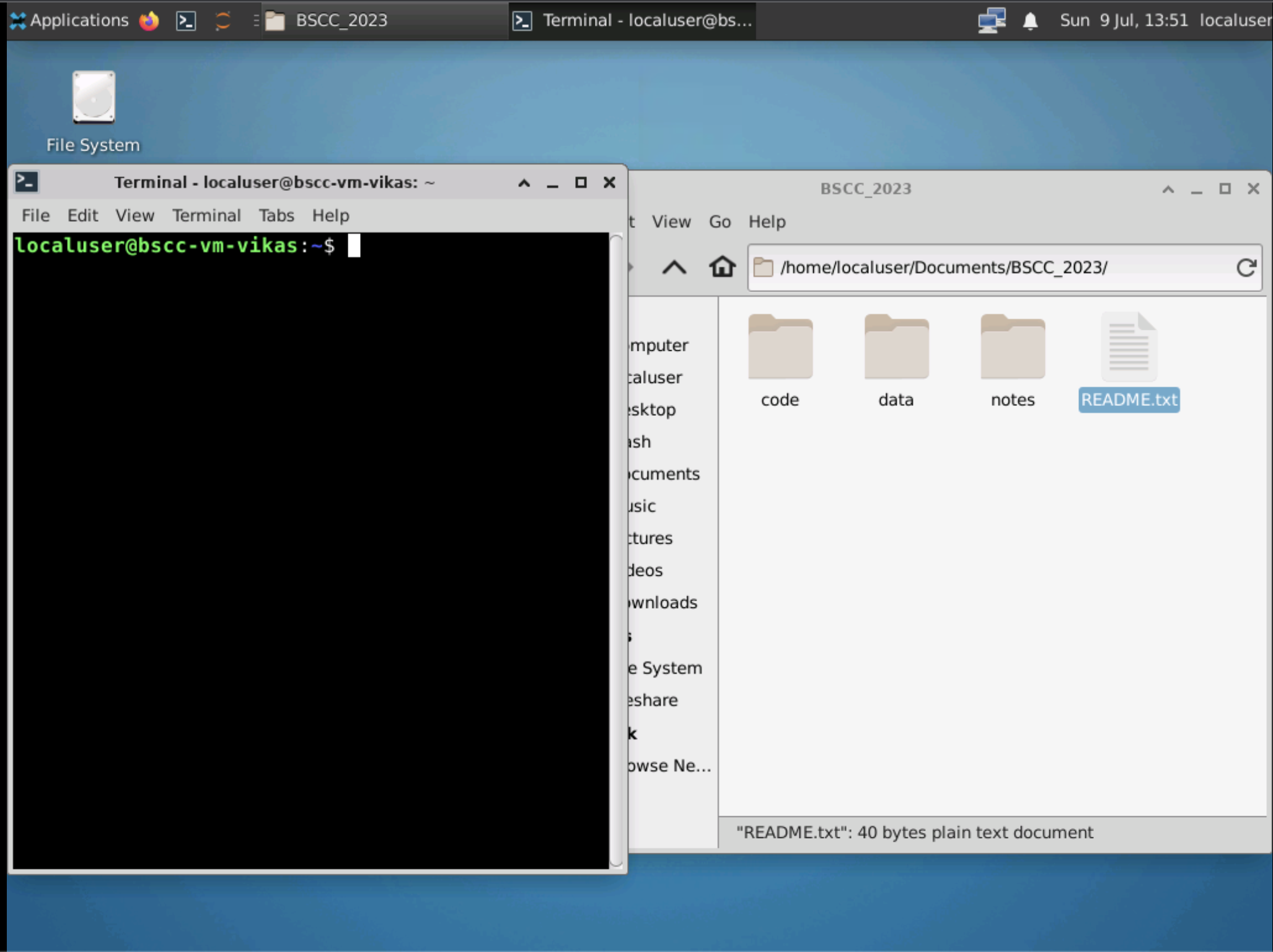Image resolution: width=1273 pixels, height=952 pixels.
Task: Open the localuser session menu
Action: tap(1236, 20)
